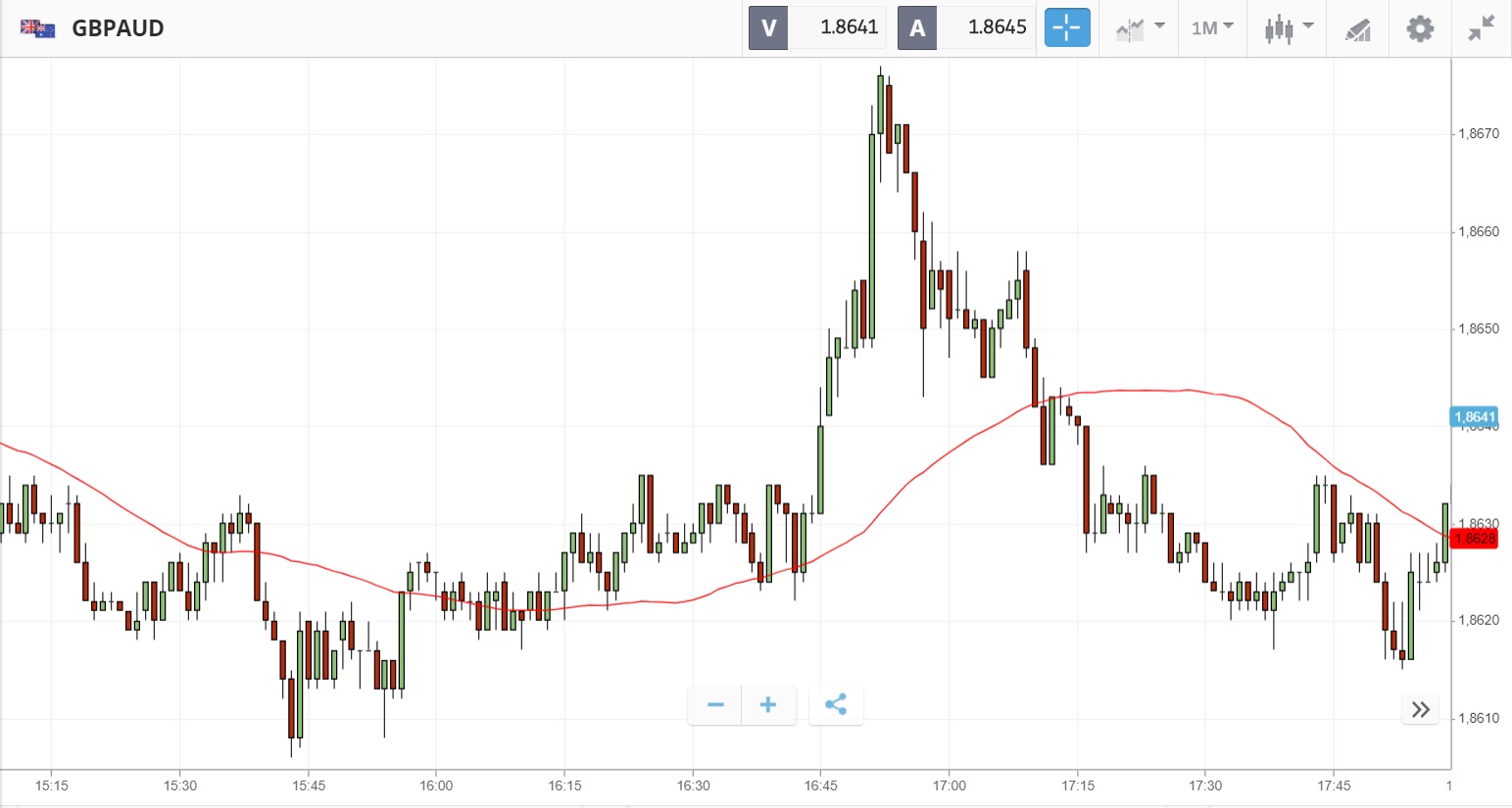The image size is (1512, 808).
Task: Open the drawing tools and indicators
Action: click(1357, 29)
